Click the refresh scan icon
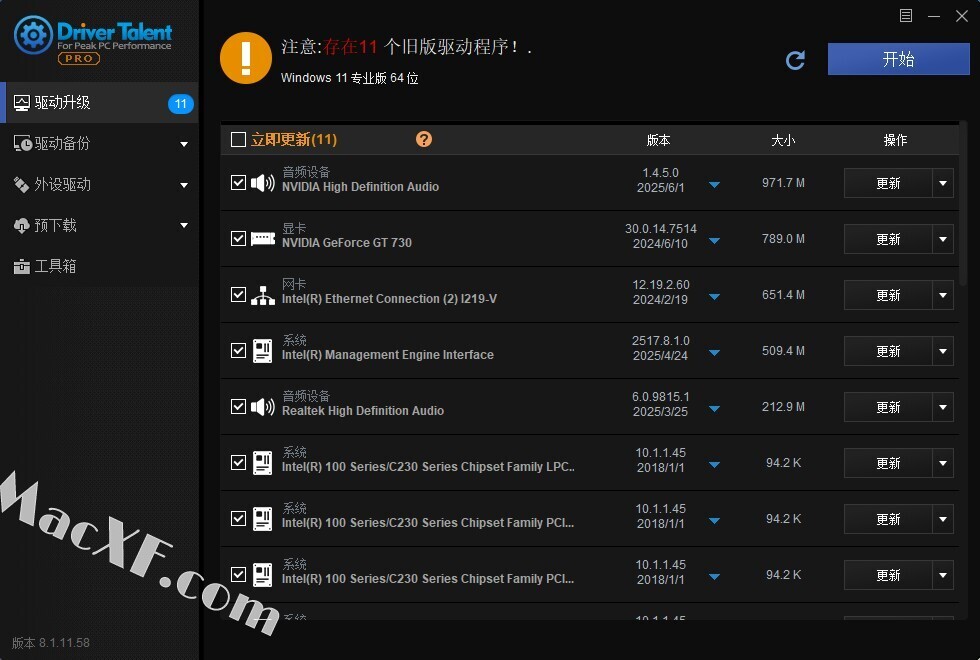This screenshot has width=980, height=660. click(795, 61)
